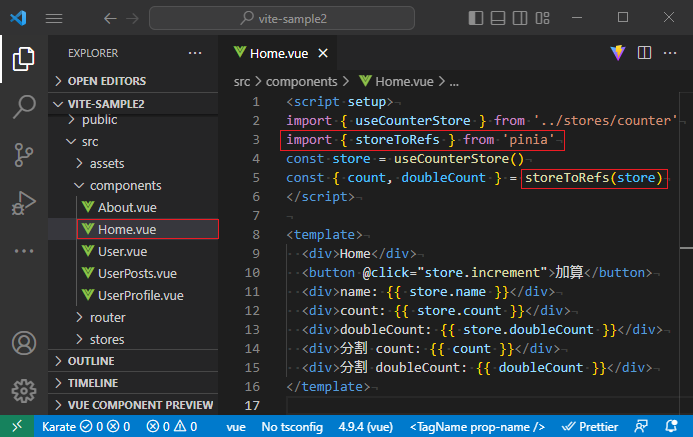Click the Home.vue breadcrumb segment
Image resolution: width=693 pixels, height=437 pixels.
click(x=396, y=82)
